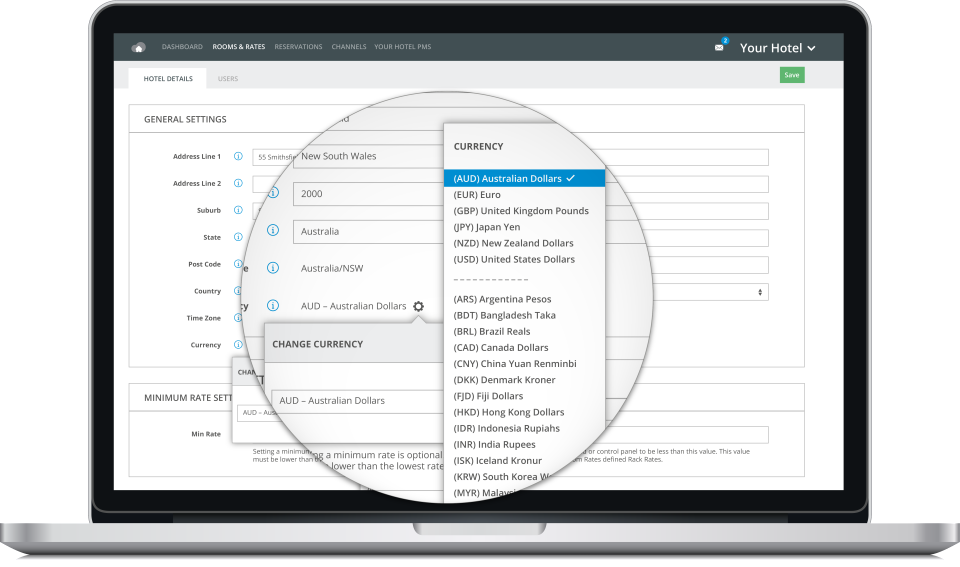Open the messages envelope icon with badge
The image size is (960, 567).
(719, 47)
